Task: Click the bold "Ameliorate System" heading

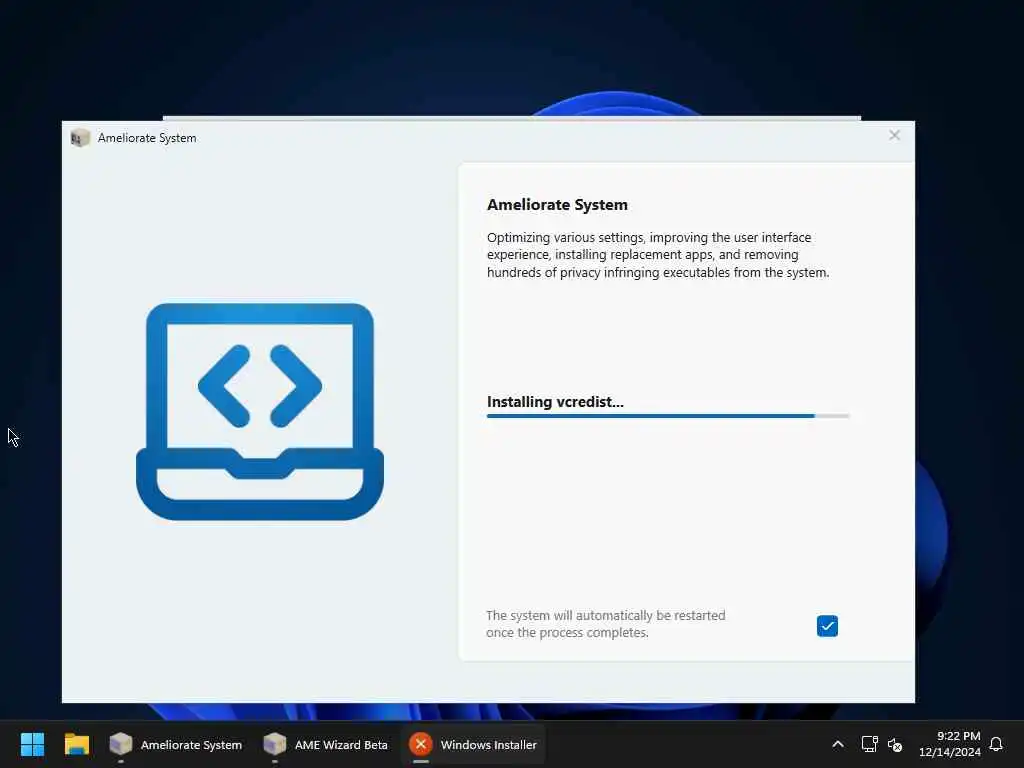Action: pyautogui.click(x=557, y=204)
